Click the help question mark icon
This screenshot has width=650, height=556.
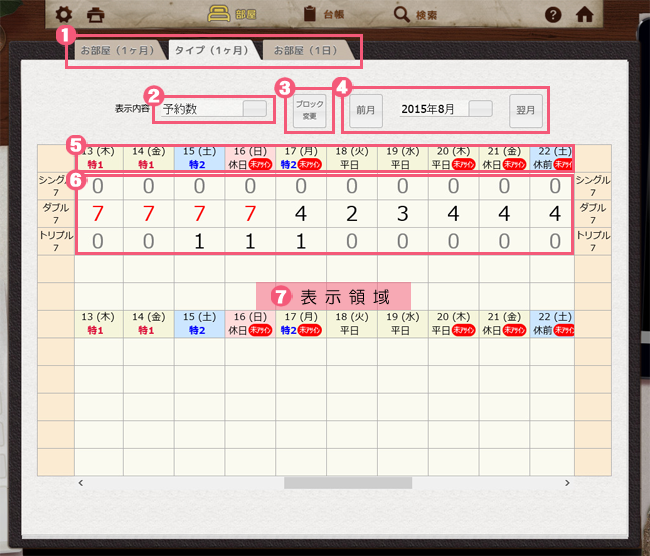click(x=552, y=15)
